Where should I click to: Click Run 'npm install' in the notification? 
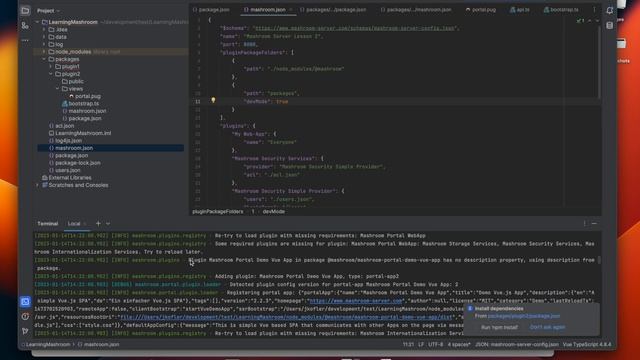click(x=499, y=327)
